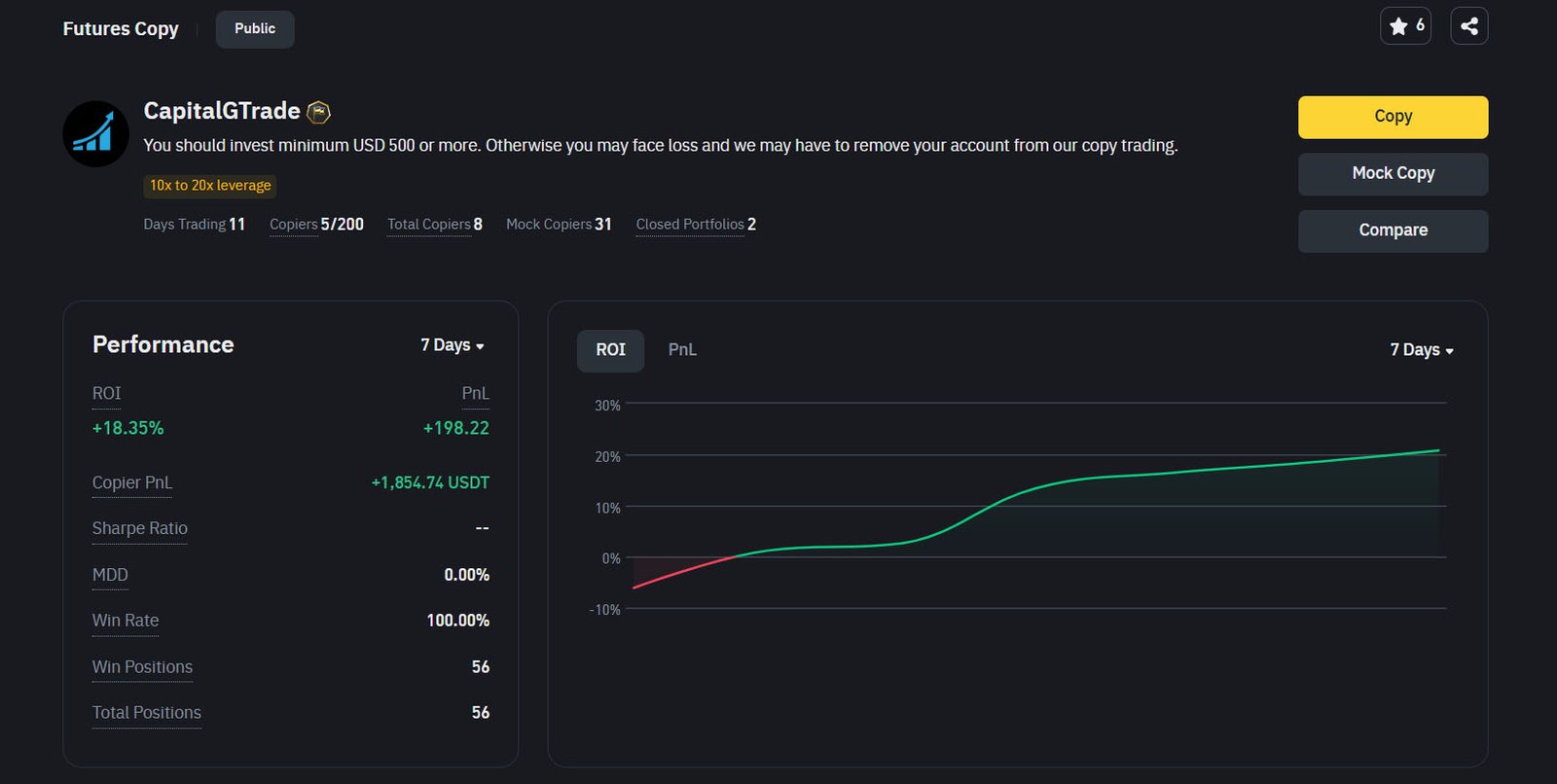Screen dimensions: 1557x784
Task: Click the share icon button
Action: [1468, 26]
